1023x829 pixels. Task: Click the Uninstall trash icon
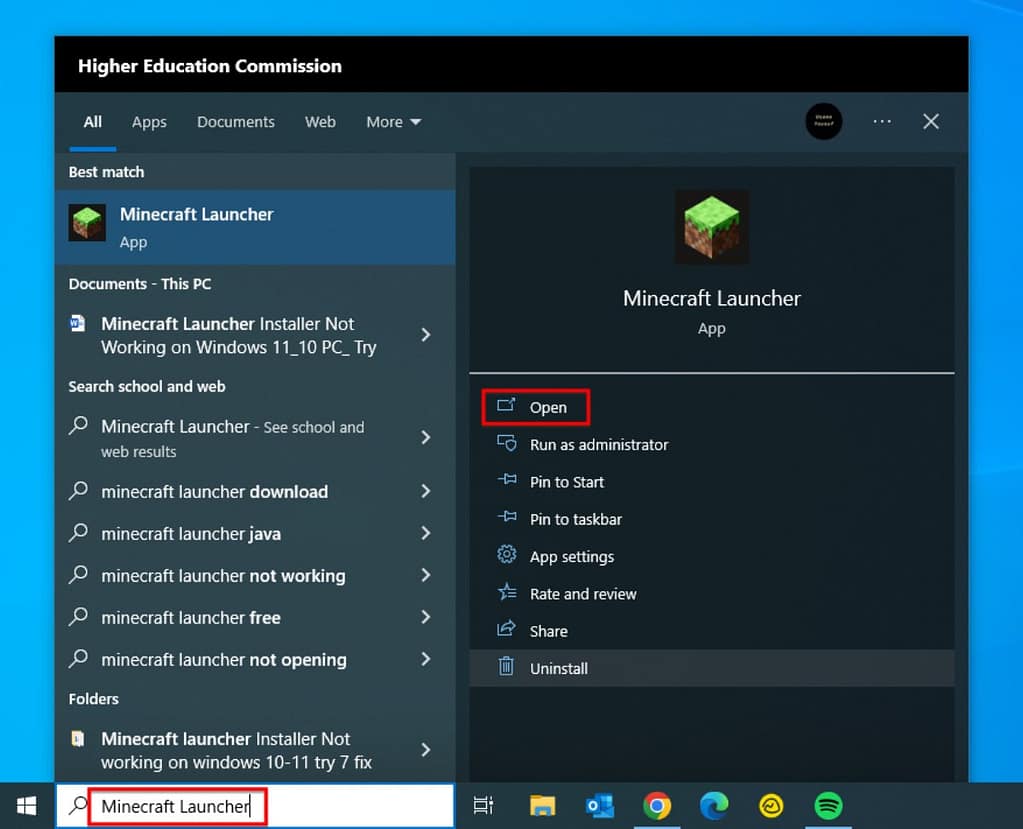506,667
